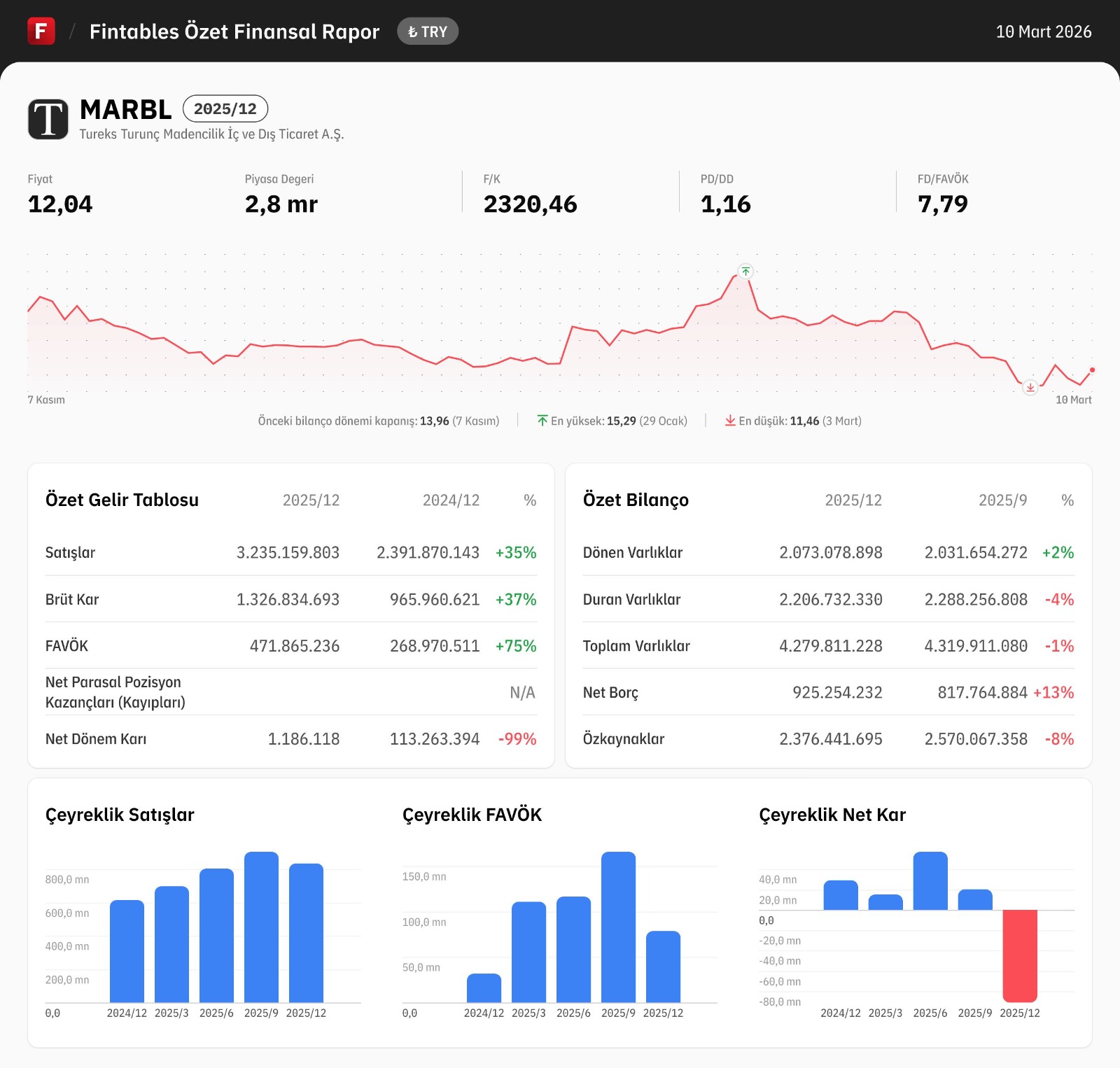1120x1068 pixels.
Task: Click the Özkaynaklar value 2.376.441.695
Action: pos(831,738)
